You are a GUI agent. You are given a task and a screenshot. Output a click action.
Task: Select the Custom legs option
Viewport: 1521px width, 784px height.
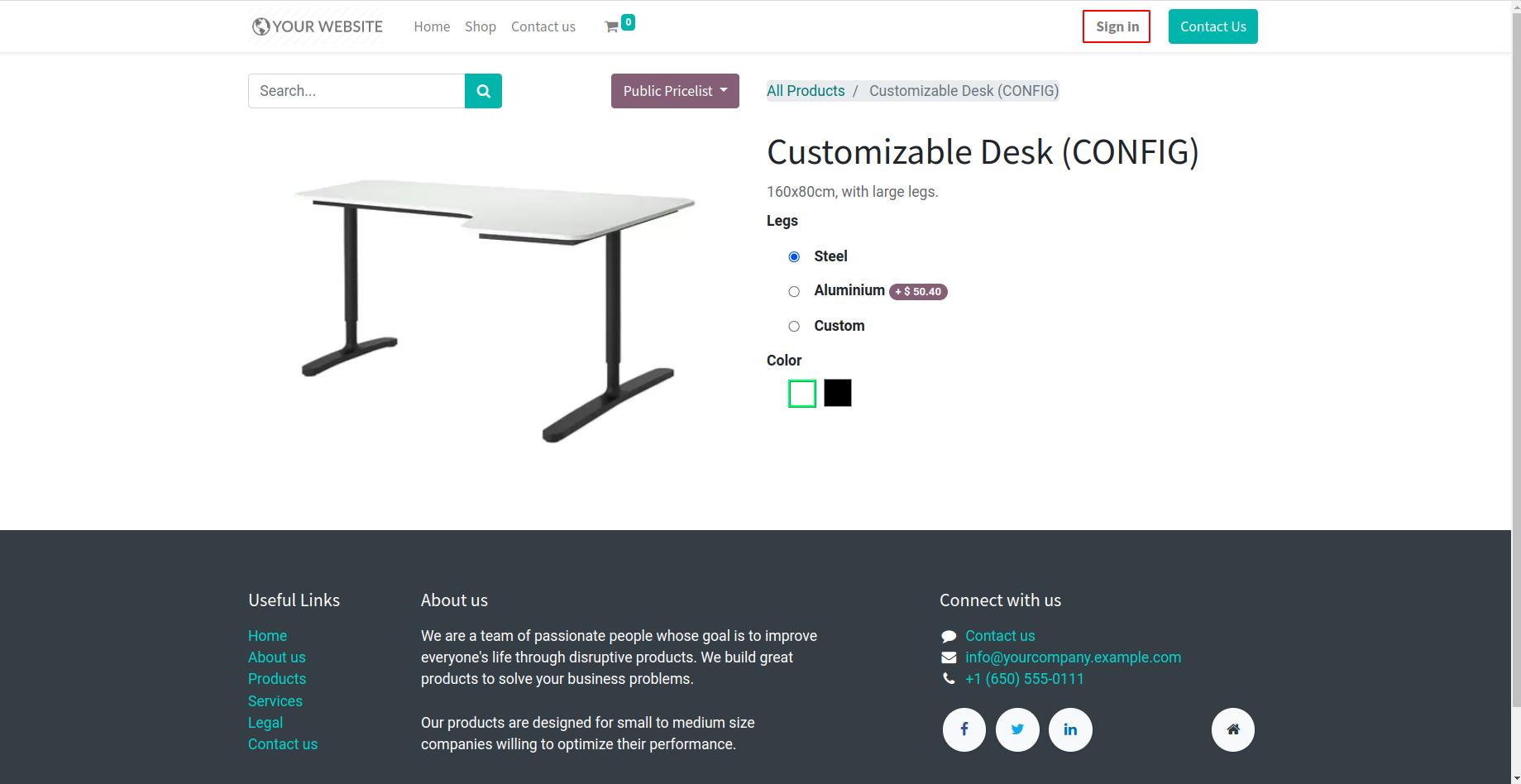(x=794, y=327)
